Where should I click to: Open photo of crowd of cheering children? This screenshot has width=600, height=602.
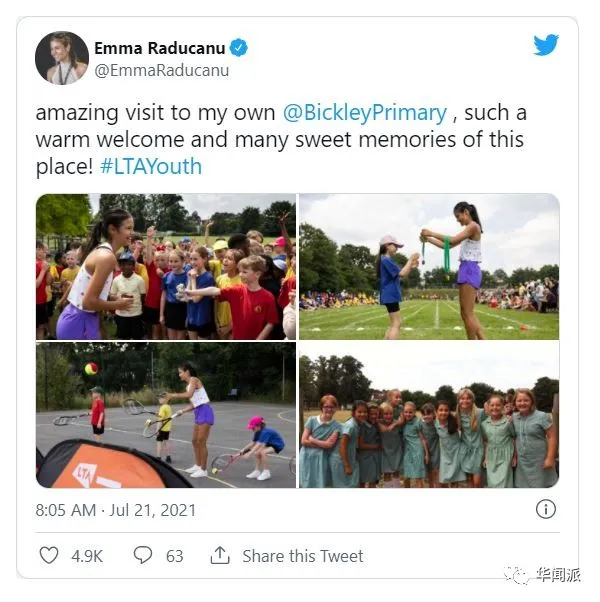[x=166, y=266]
